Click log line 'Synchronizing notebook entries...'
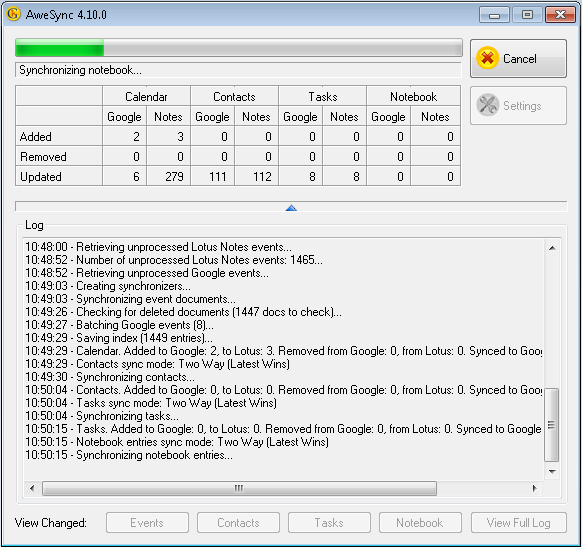Viewport: 582px width, 547px height. click(x=129, y=455)
